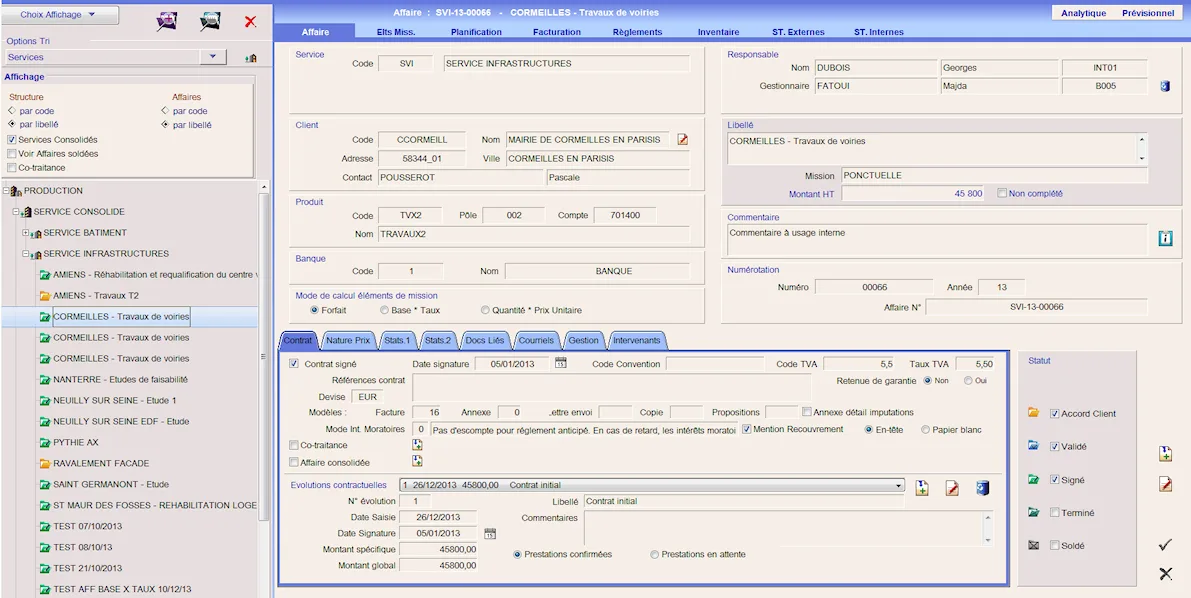Collapse the SERVICE INFRASTRUCTURES node
Image resolution: width=1191 pixels, height=598 pixels.
coord(26,254)
